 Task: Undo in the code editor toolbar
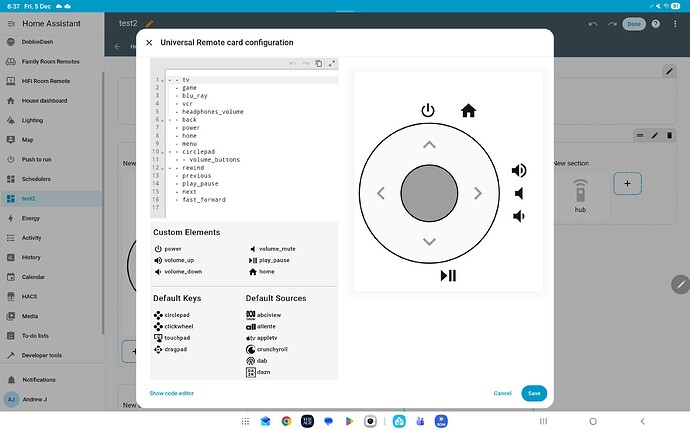pyautogui.click(x=292, y=63)
